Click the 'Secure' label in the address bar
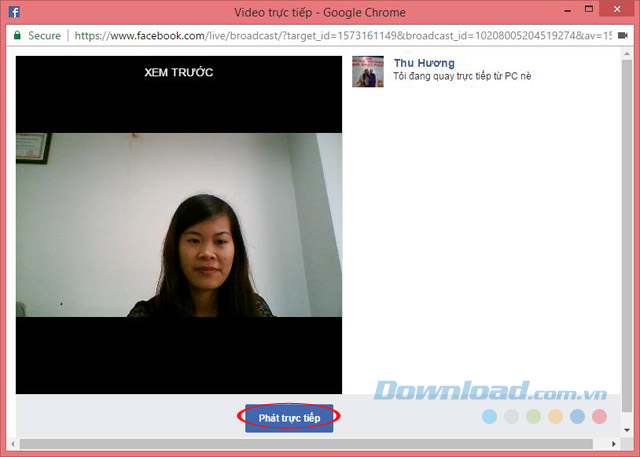The image size is (640, 457). [44, 36]
